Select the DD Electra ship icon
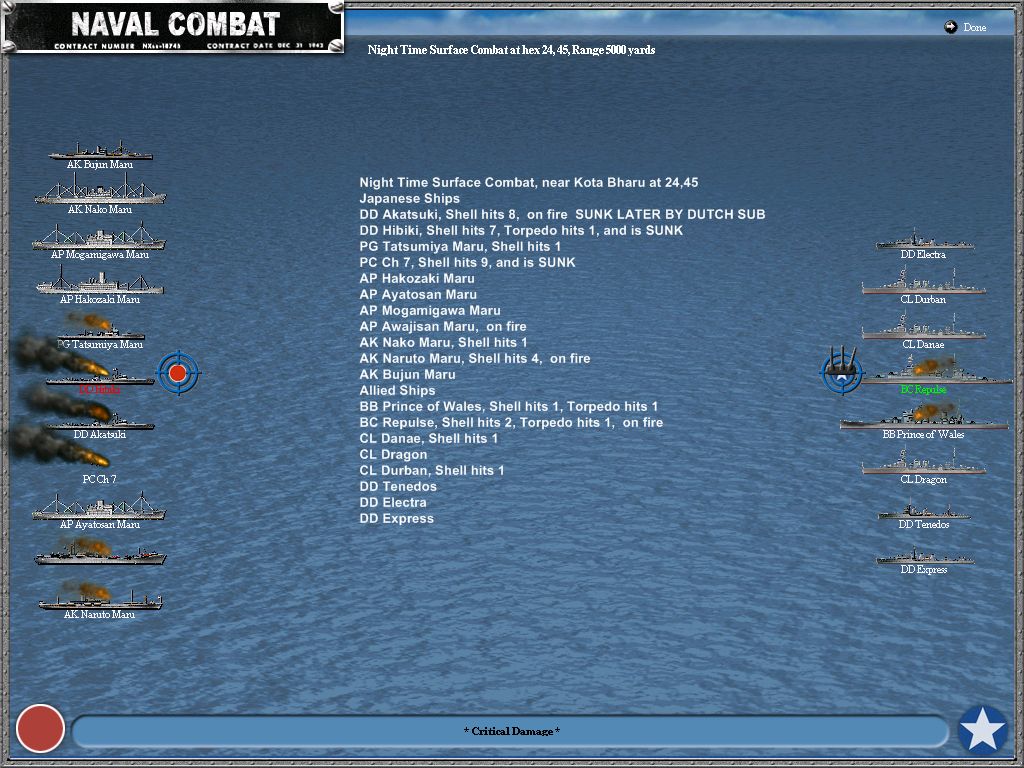This screenshot has width=1024, height=768. pos(923,240)
